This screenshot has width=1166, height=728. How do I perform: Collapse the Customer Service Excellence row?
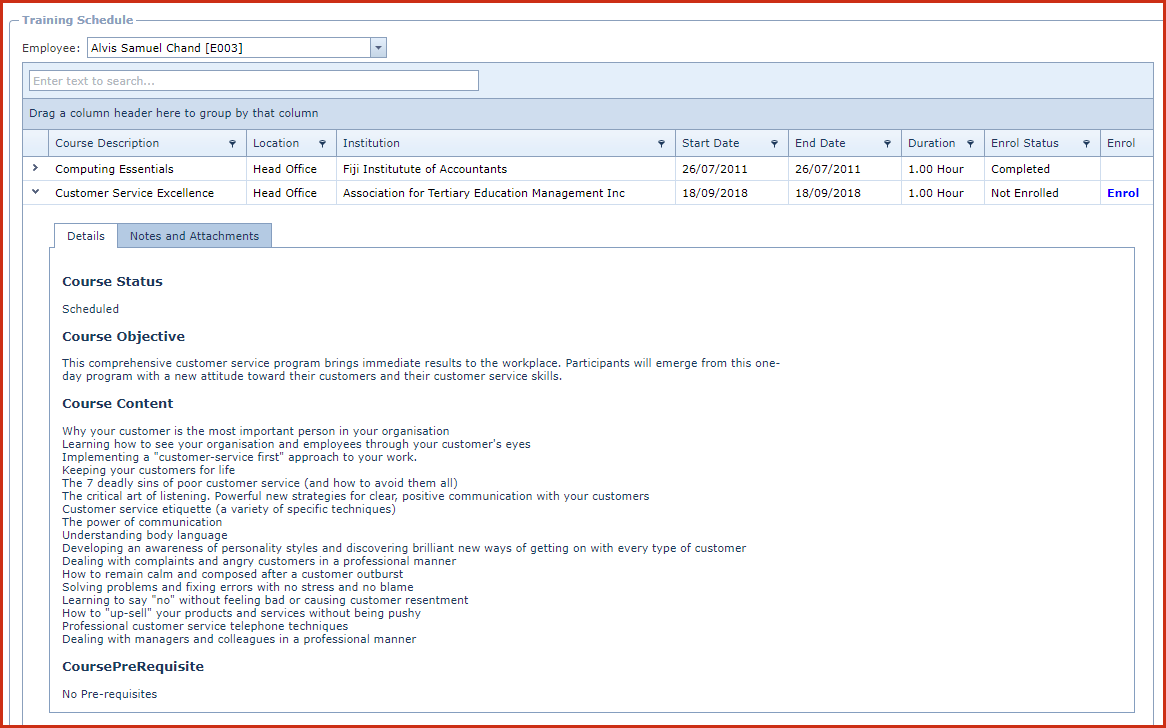tap(35, 193)
